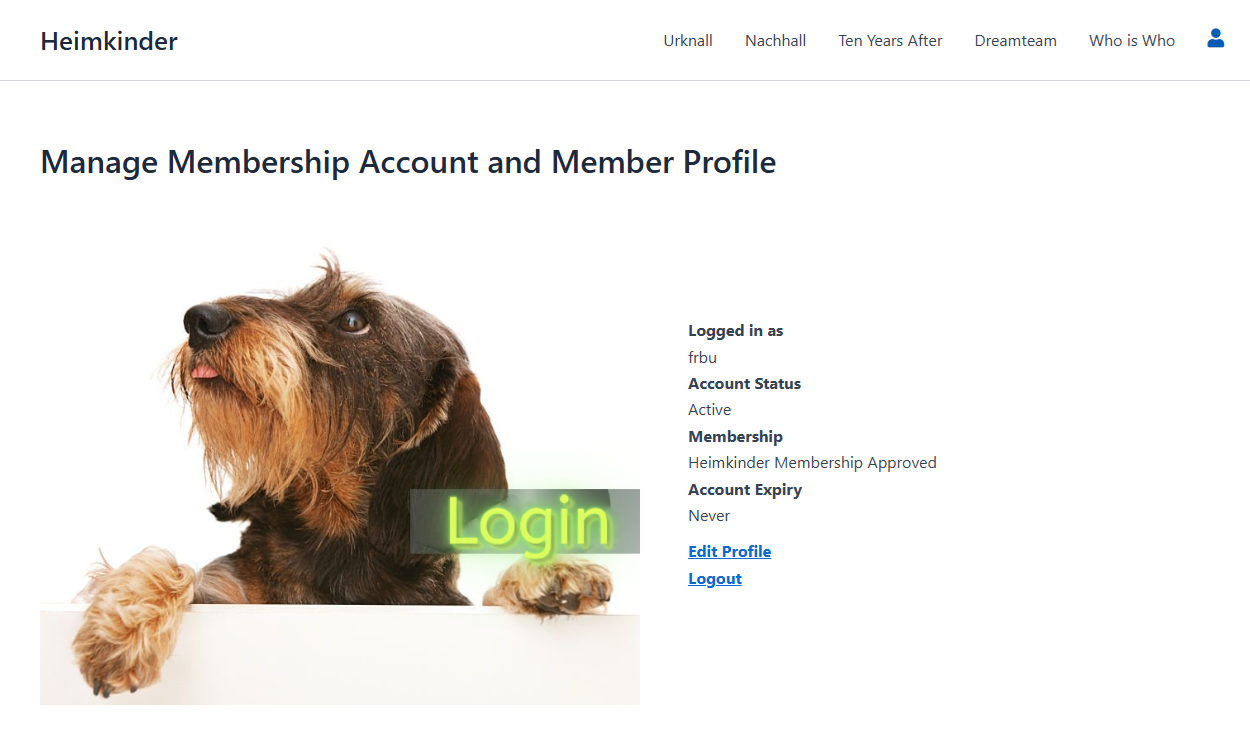Viewport: 1250px width, 756px height.
Task: Click the Heimkinder Membership Approved text
Action: pos(812,463)
